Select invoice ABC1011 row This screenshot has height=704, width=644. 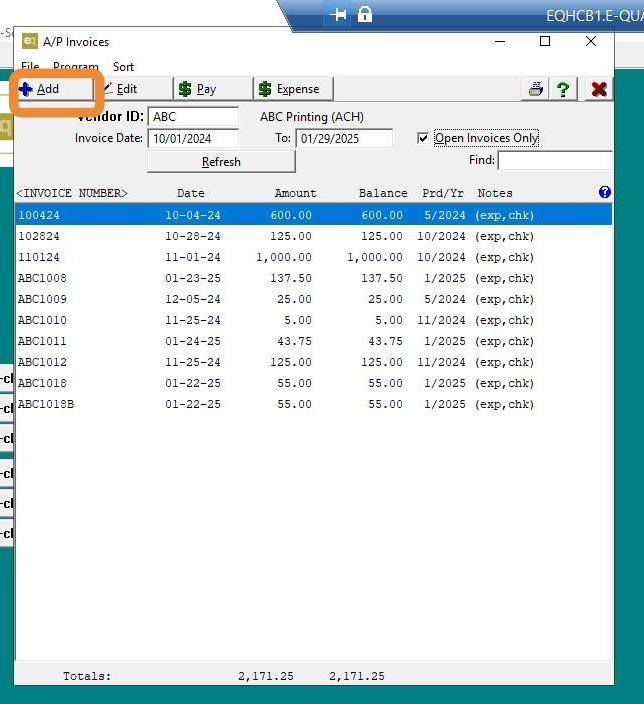coord(313,341)
